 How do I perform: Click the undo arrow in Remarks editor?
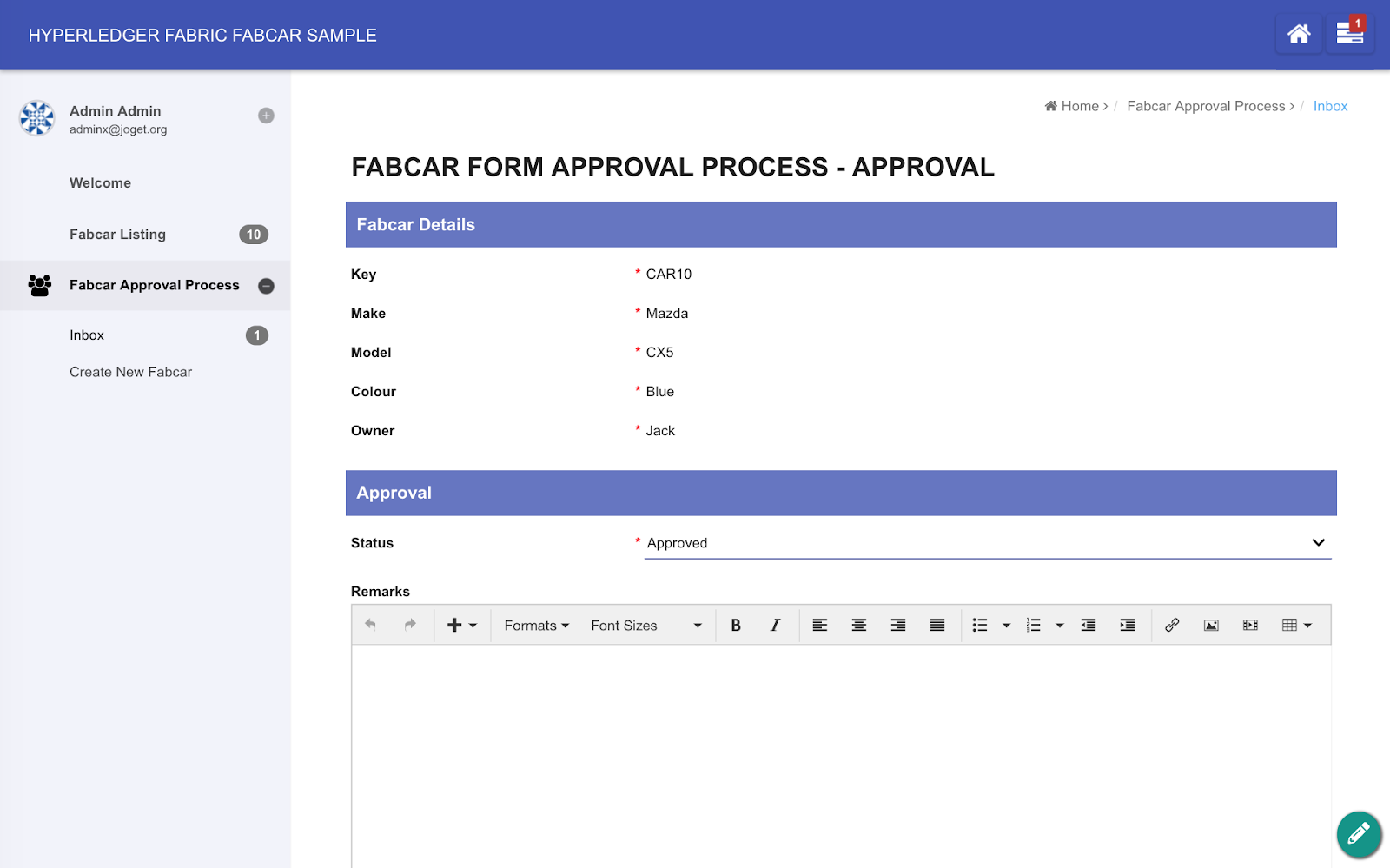tap(371, 625)
